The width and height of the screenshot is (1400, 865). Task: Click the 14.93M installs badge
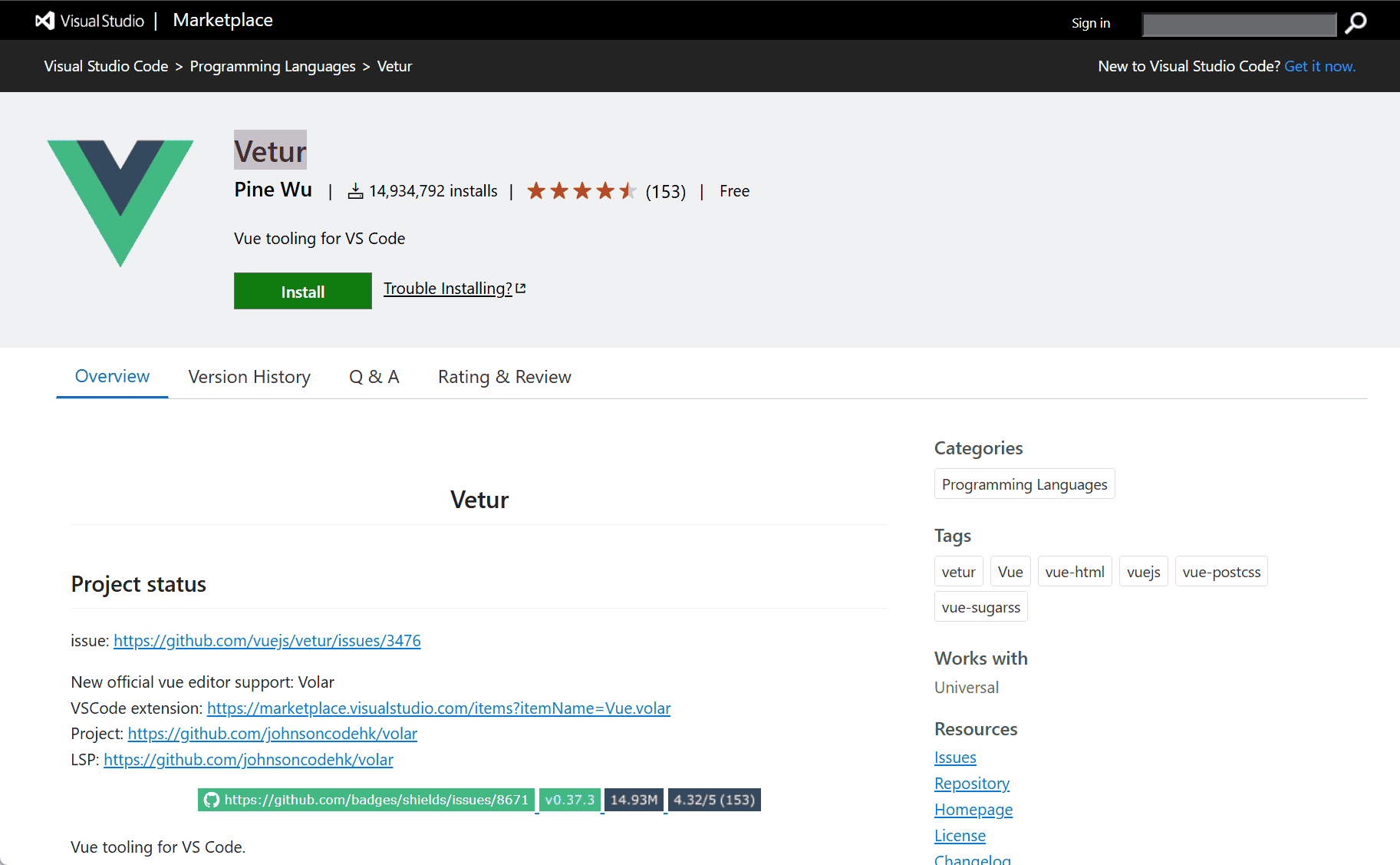634,800
